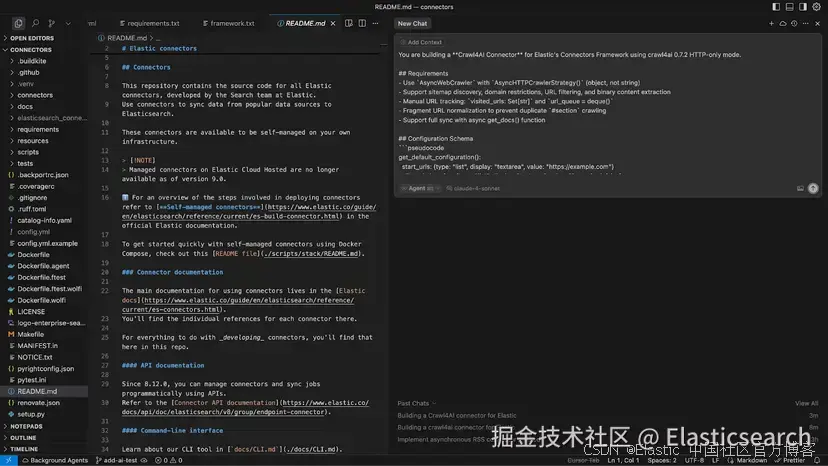
Task: Toggle the primary sidebar layout icon
Action: pyautogui.click(x=776, y=7)
